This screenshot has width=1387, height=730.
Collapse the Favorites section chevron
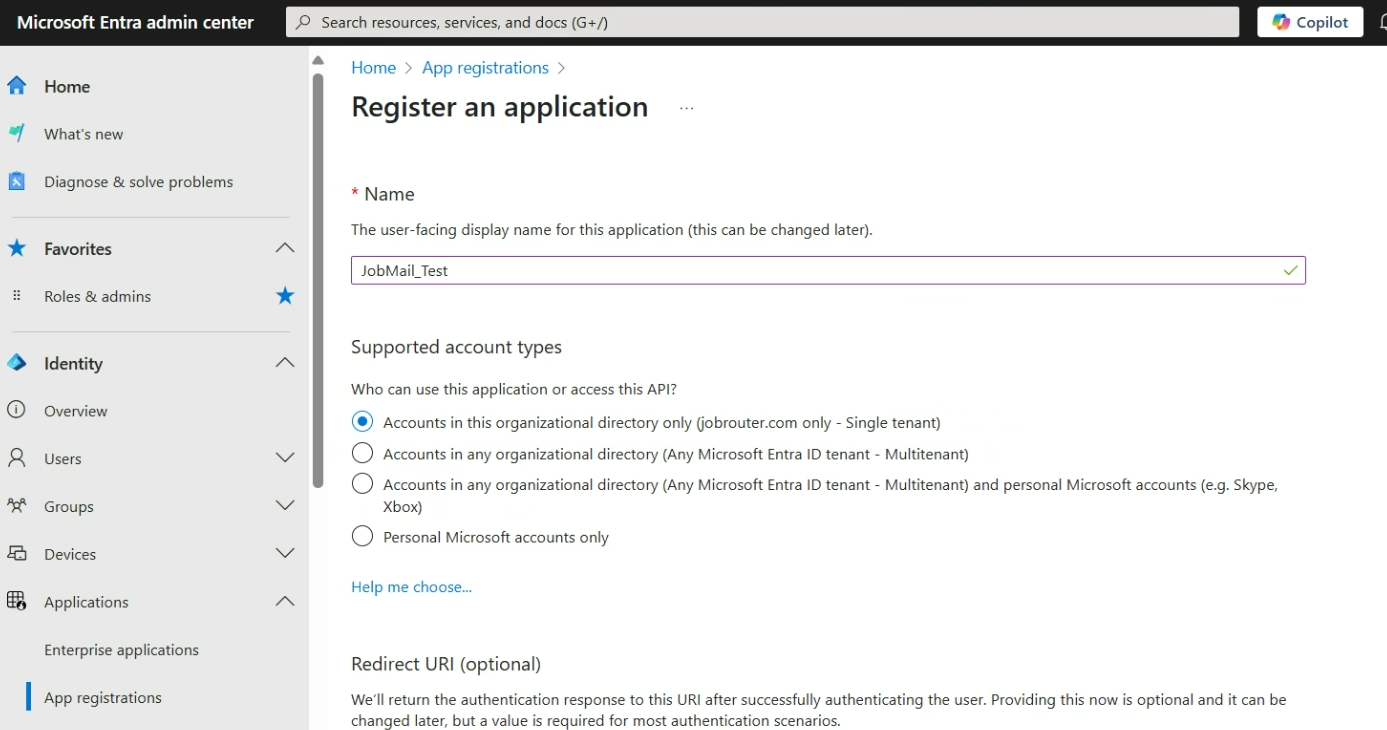click(285, 248)
